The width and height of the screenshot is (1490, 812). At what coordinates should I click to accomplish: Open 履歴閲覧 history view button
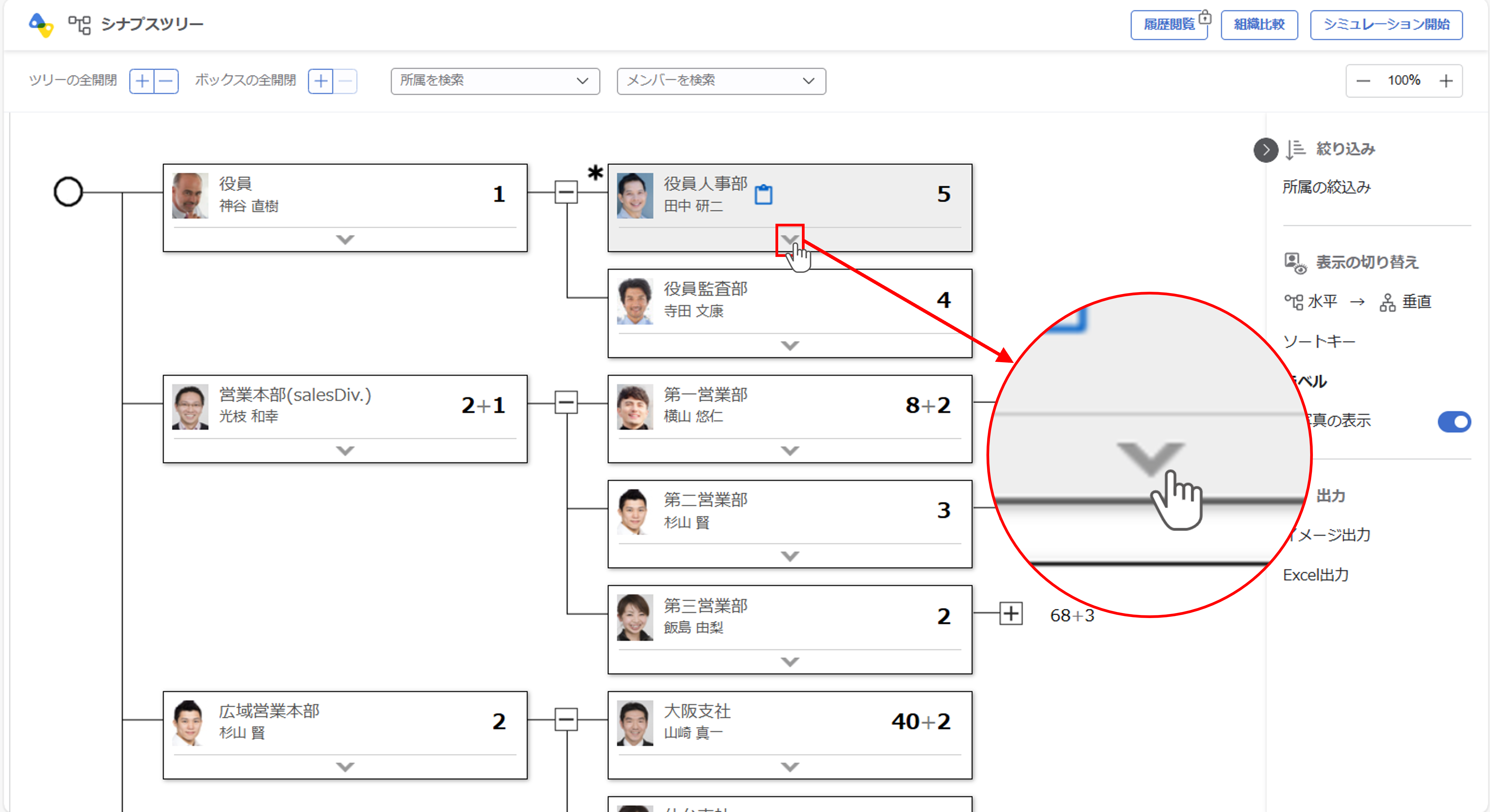[1169, 25]
